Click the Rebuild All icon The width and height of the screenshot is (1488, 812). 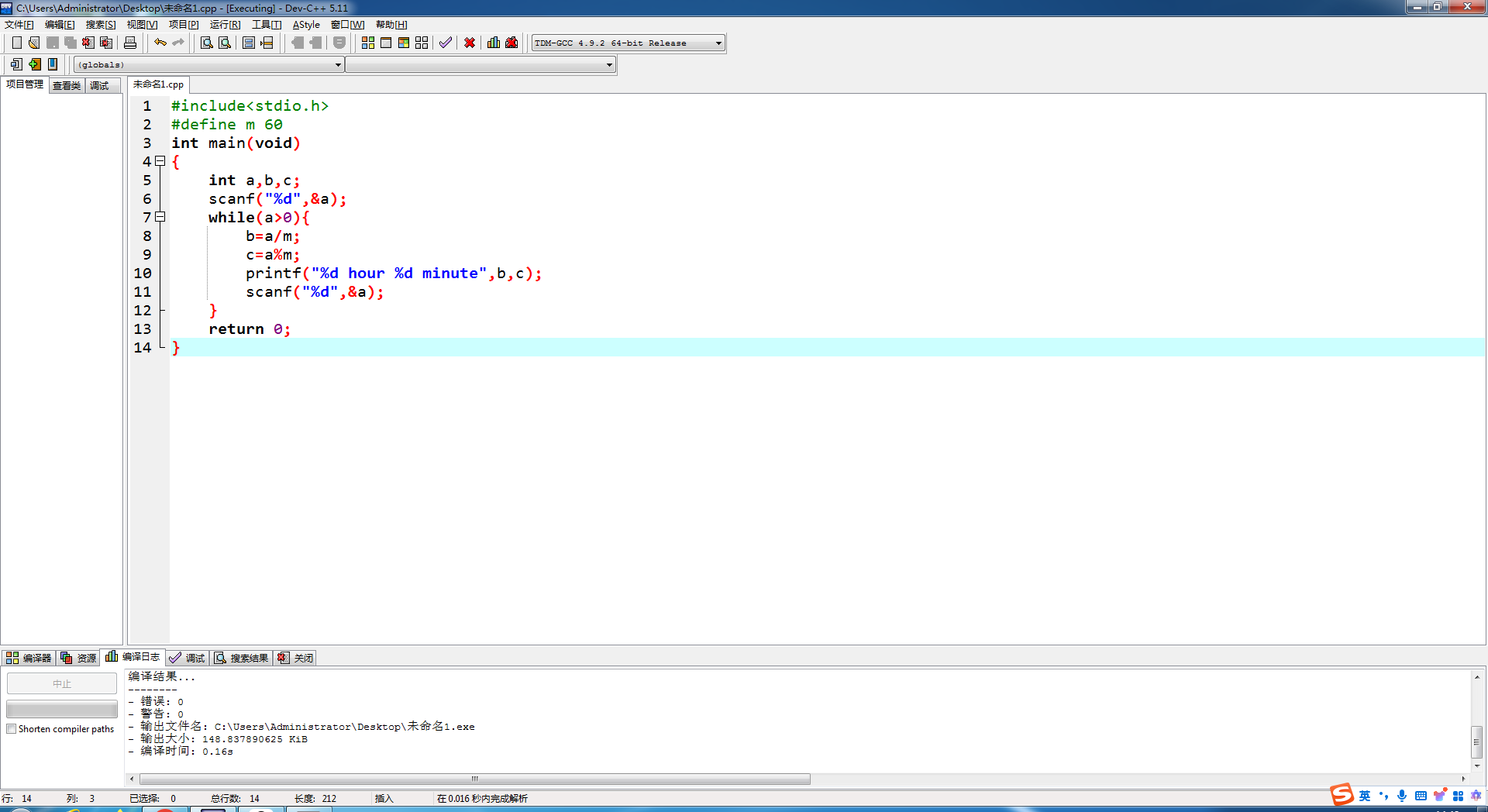coord(422,43)
